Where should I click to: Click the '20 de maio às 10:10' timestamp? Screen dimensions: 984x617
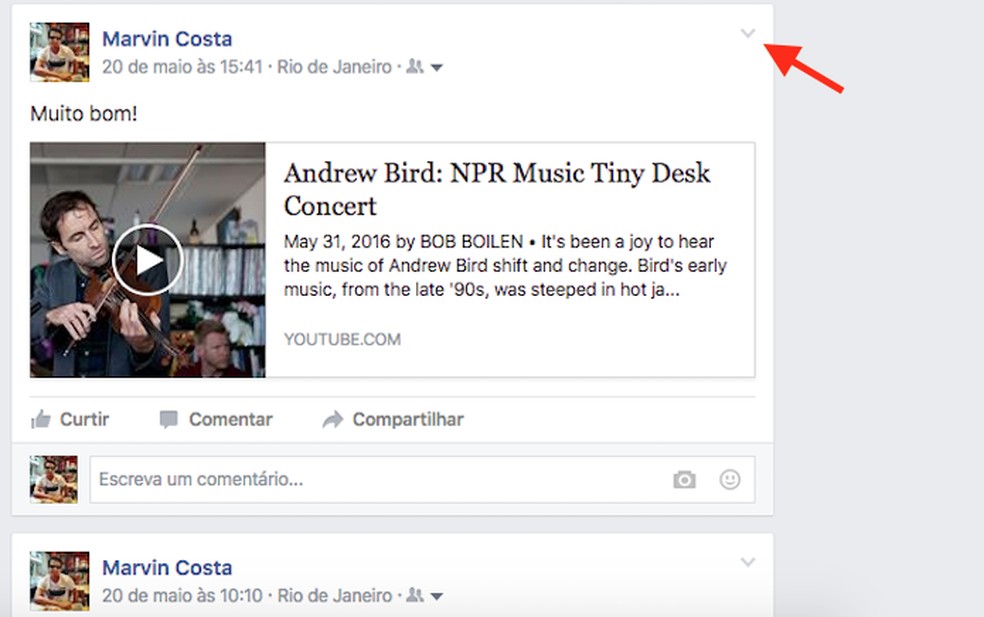pyautogui.click(x=182, y=595)
